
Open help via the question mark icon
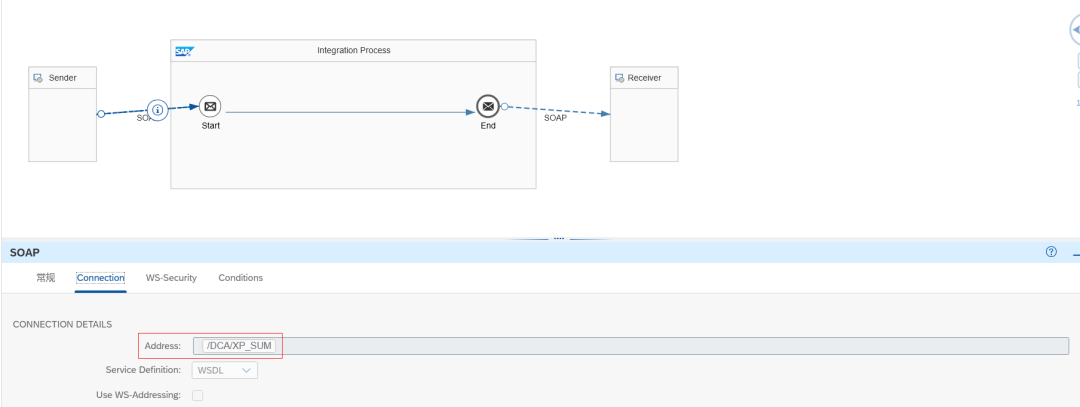coord(1051,252)
